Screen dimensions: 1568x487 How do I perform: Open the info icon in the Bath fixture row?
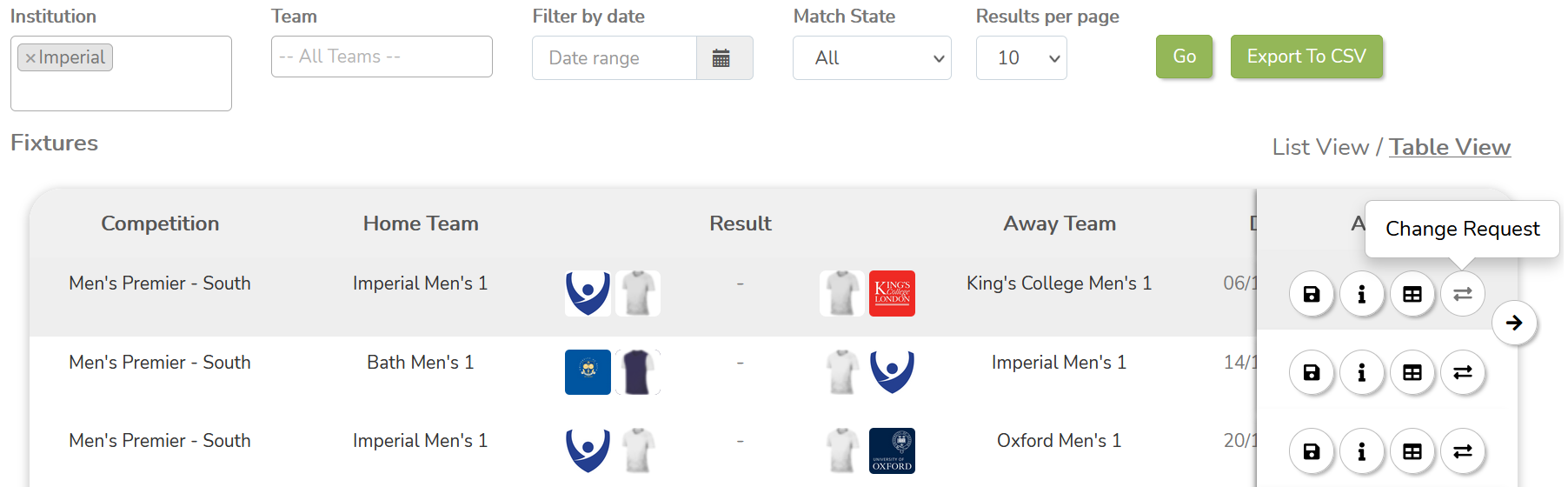1361,373
